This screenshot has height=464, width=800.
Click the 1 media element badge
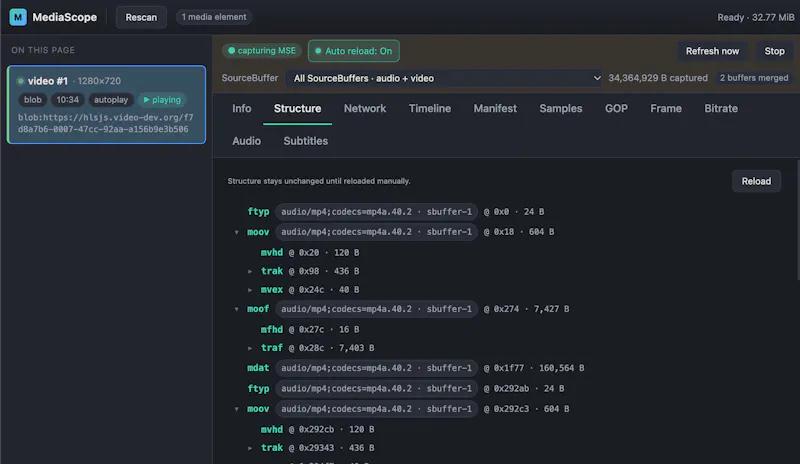[x=214, y=17]
